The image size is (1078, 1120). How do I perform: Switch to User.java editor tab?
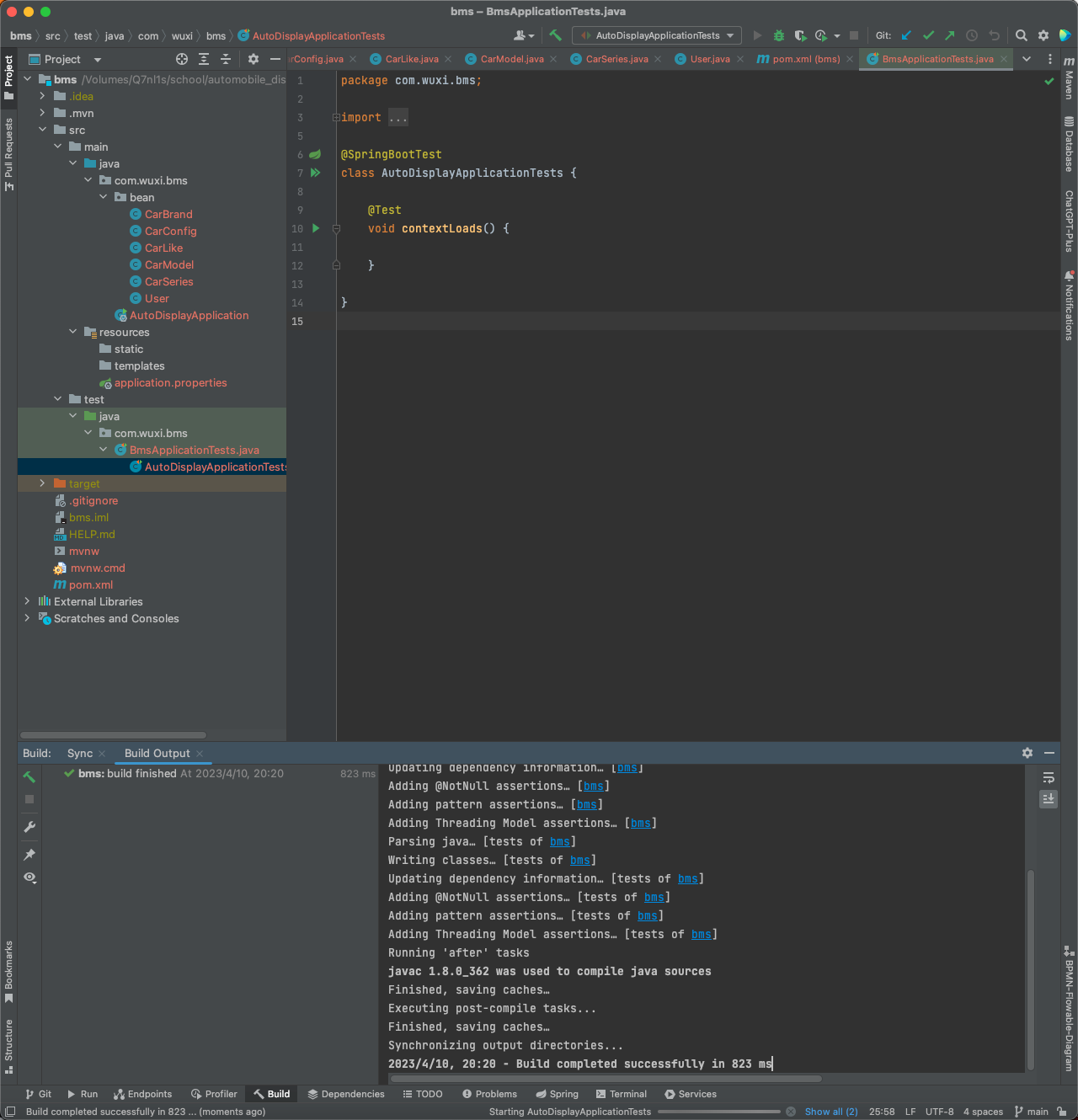(710, 59)
